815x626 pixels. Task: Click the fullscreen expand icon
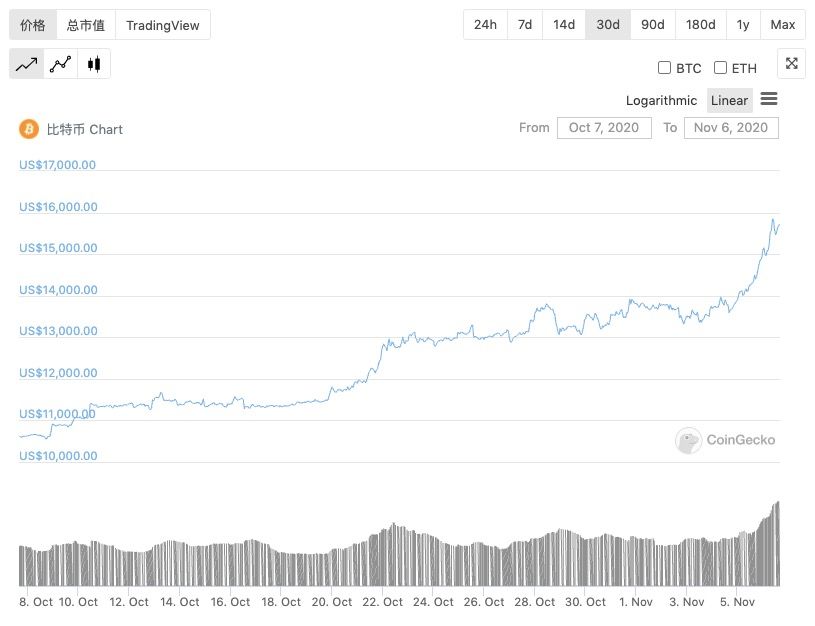click(x=791, y=64)
